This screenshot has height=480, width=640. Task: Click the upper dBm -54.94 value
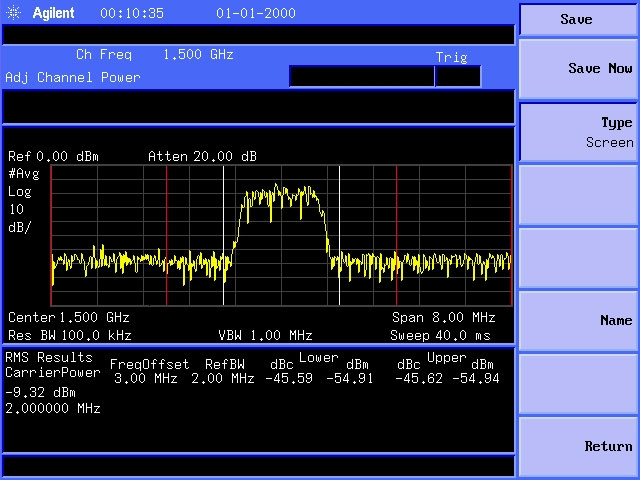click(476, 378)
